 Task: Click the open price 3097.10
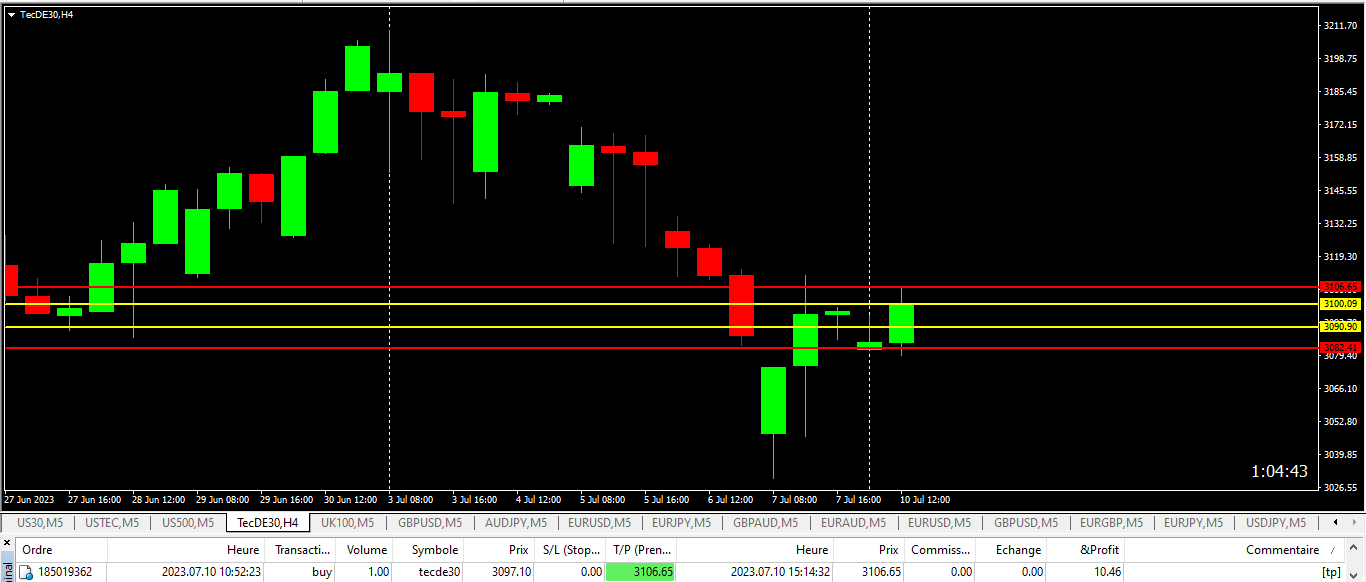coord(511,572)
